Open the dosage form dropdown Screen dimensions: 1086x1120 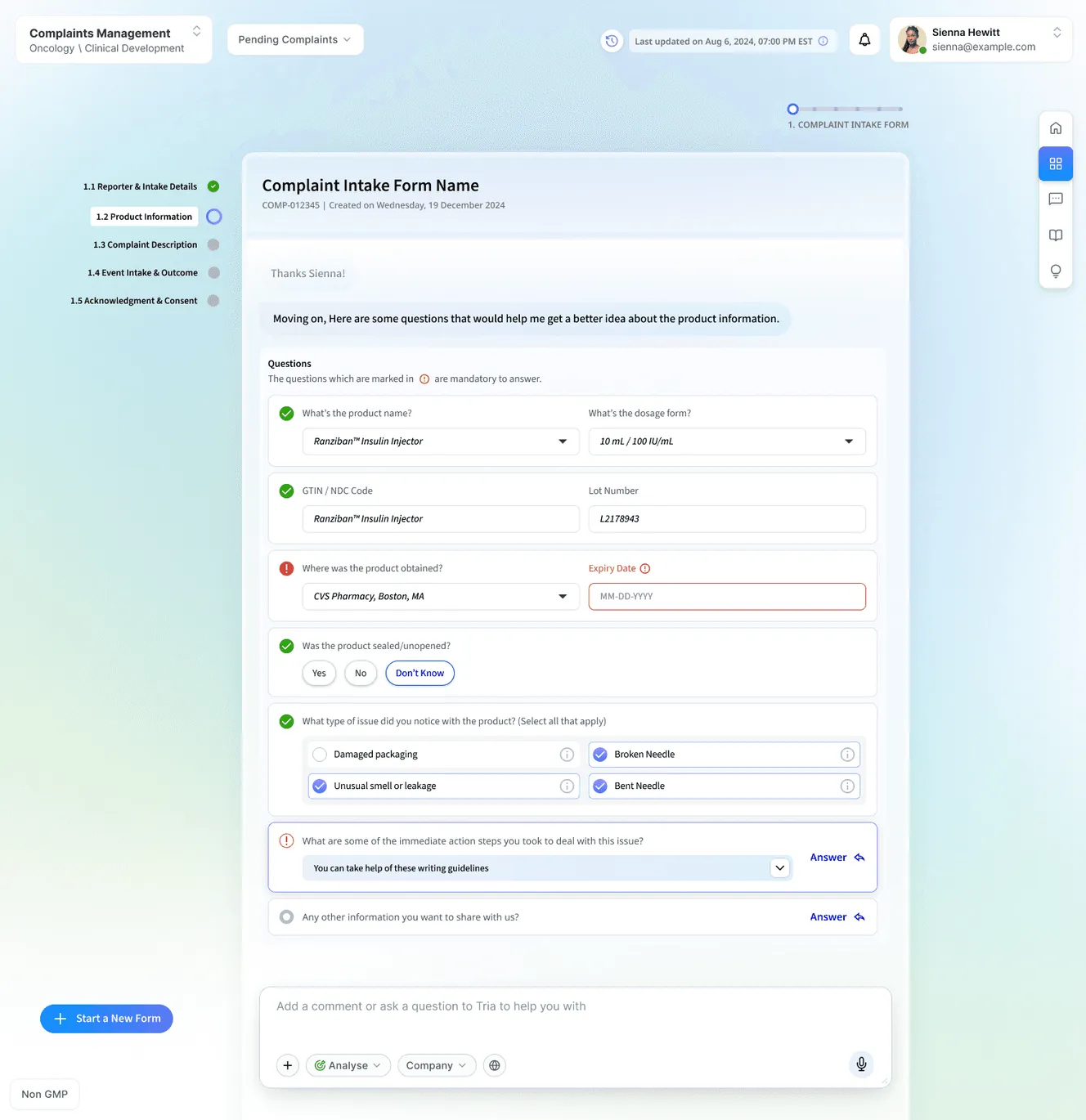(727, 441)
